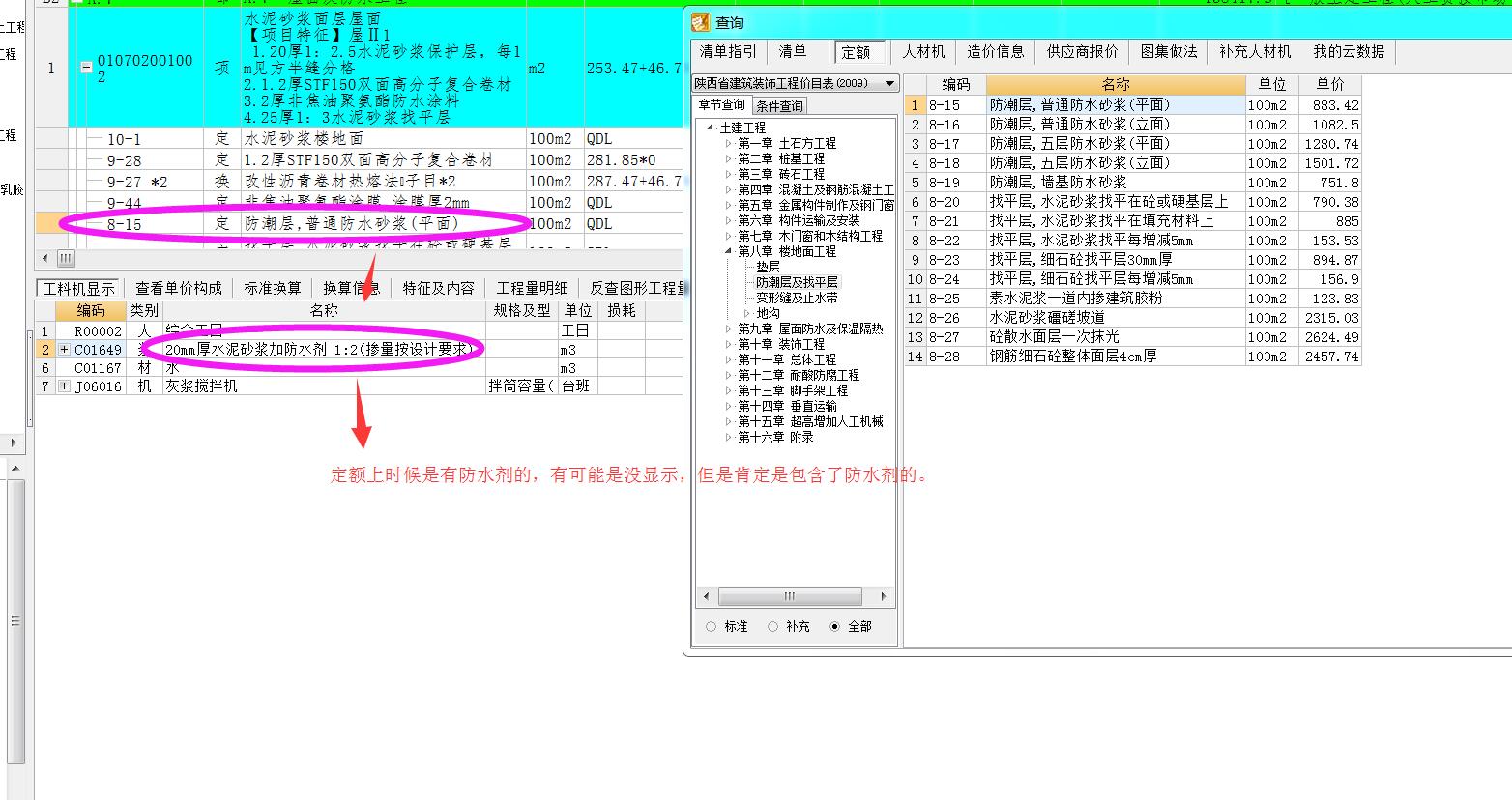Select quota row 8-28 钢筋细石砼整体面层4cm厚

[x=1133, y=356]
